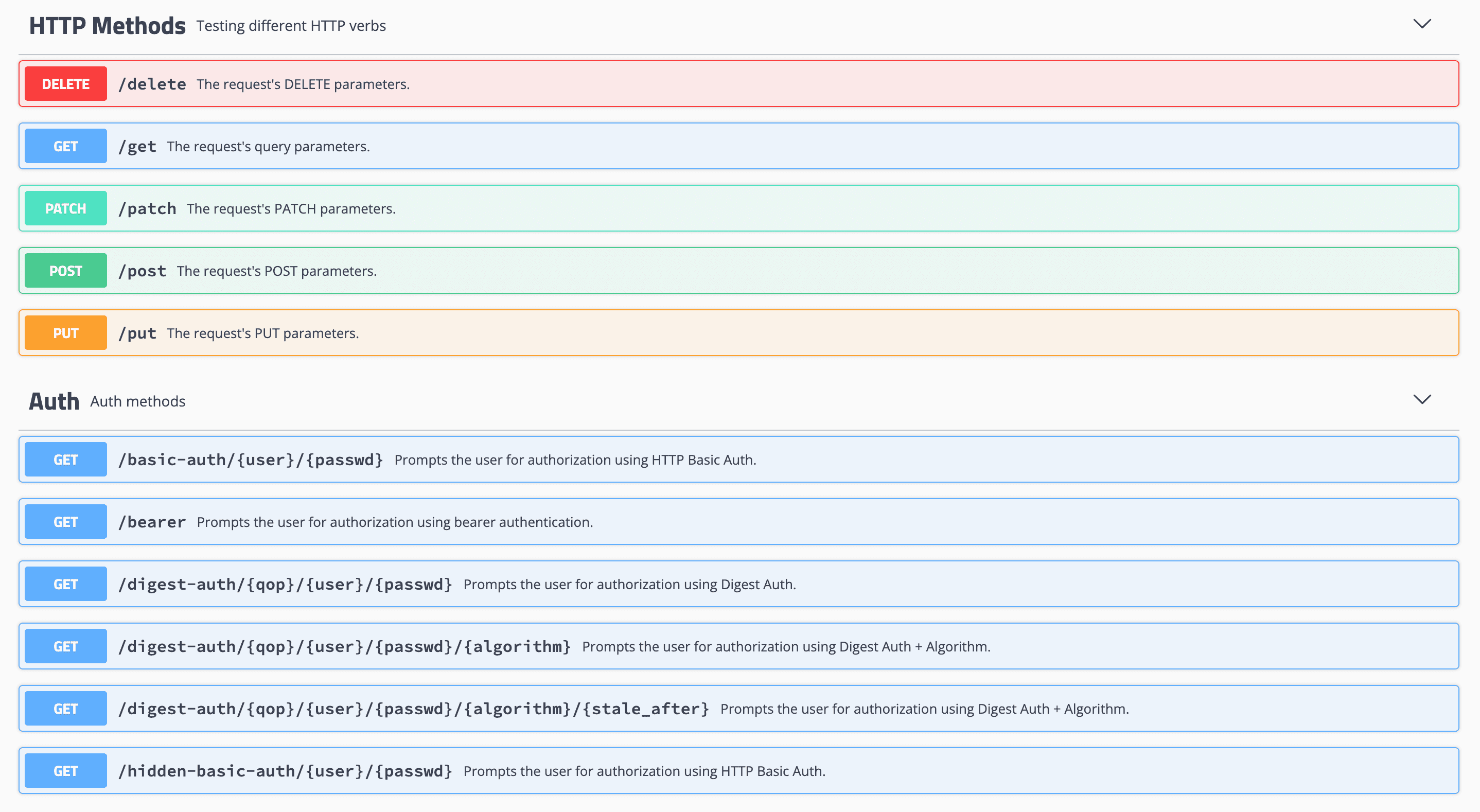Click 'Prompts the user for authorization using Digest Auth.' text
Screen dimensions: 1480x812
[x=630, y=585]
